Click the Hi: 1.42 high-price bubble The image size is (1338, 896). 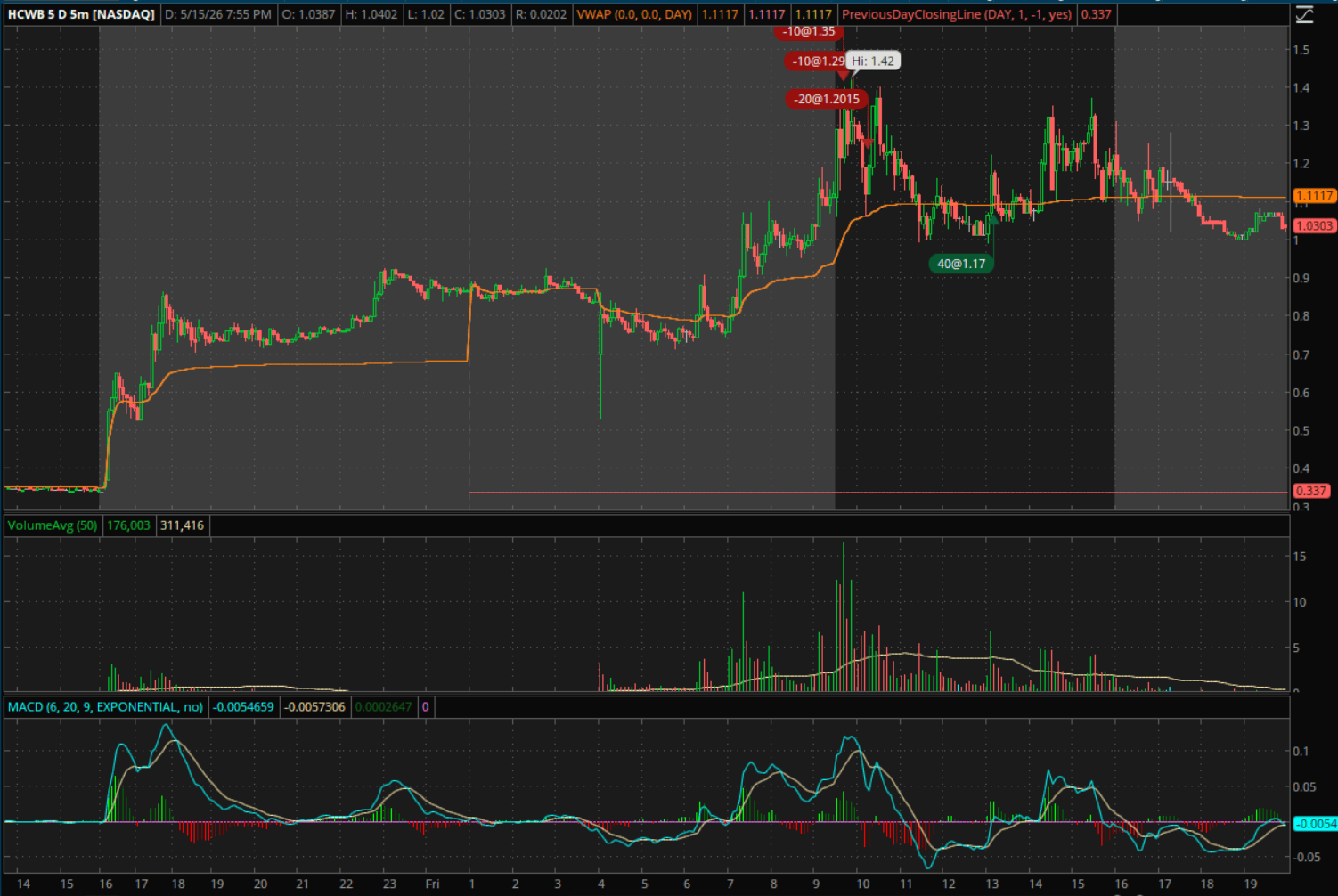click(873, 61)
